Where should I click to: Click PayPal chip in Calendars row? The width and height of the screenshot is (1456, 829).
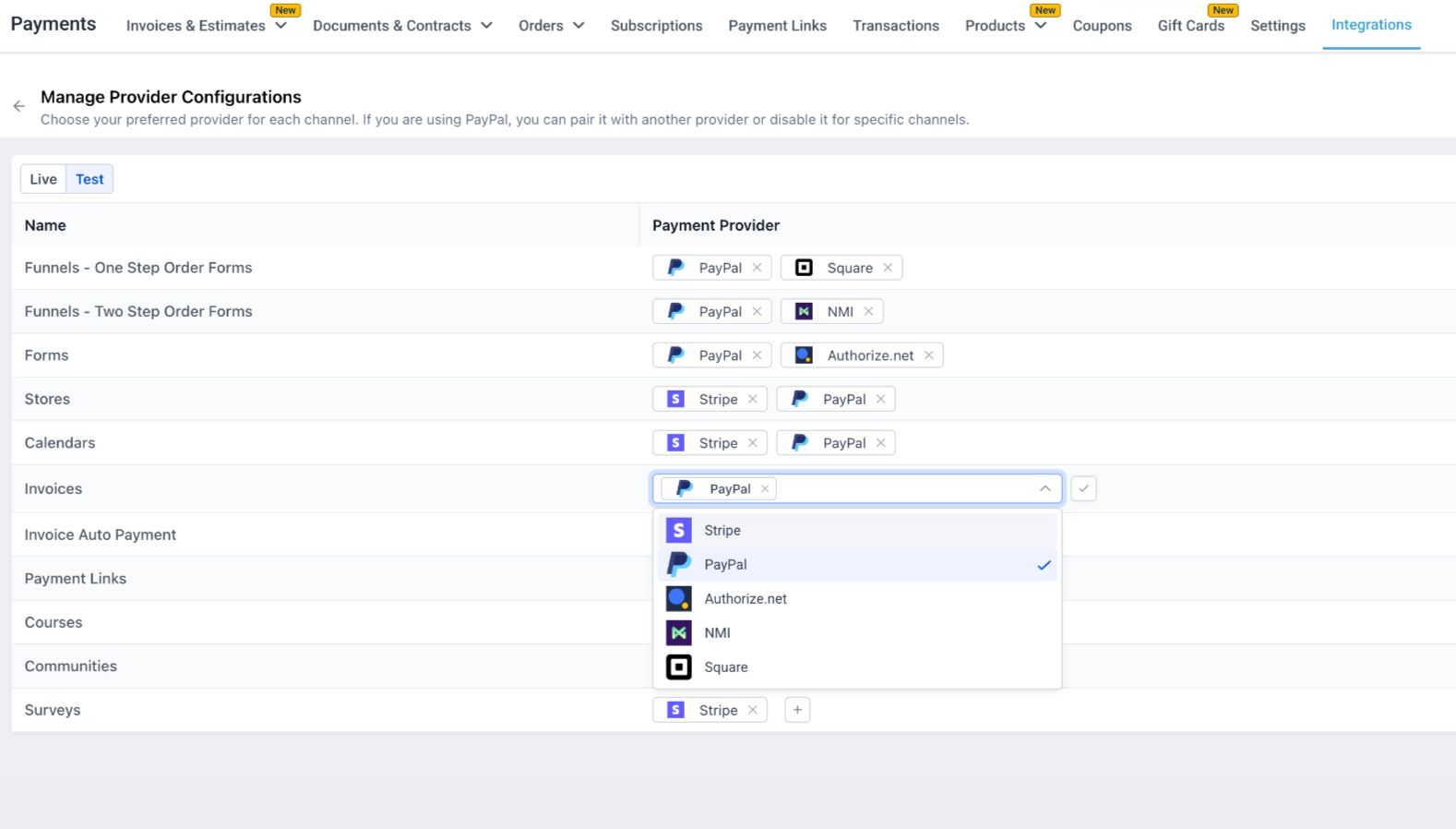(836, 443)
